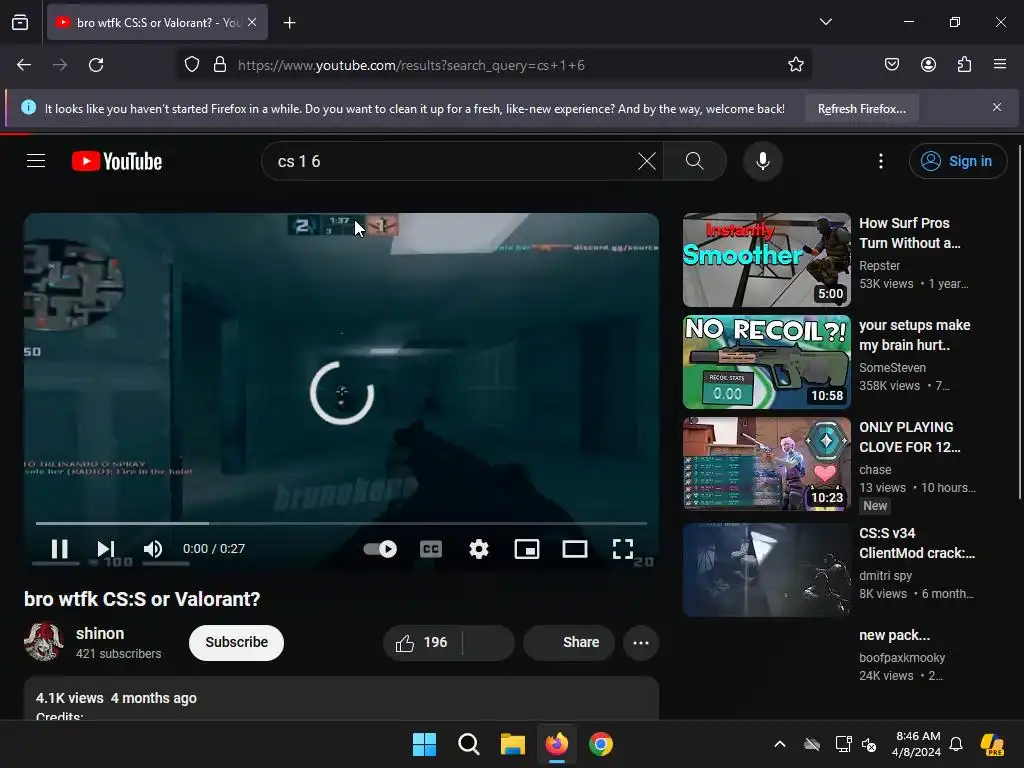Switch to theater mode
The height and width of the screenshot is (768, 1024).
pyautogui.click(x=575, y=549)
